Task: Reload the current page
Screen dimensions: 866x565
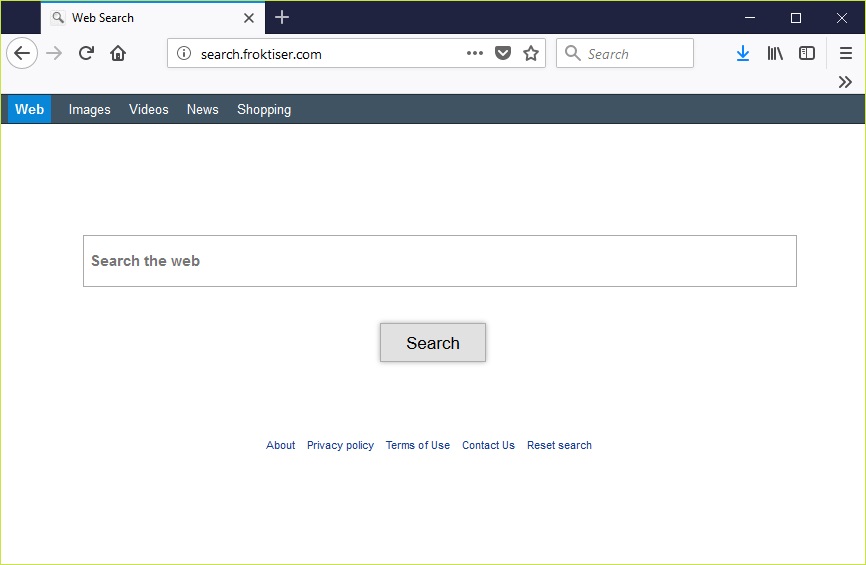Action: (86, 54)
